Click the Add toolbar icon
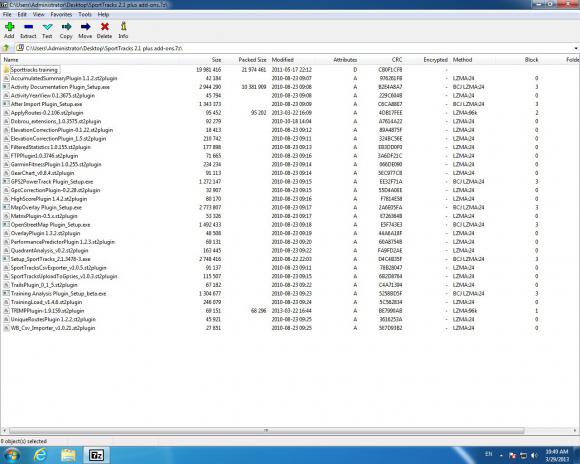Viewport: 580px width, 464px height. click(x=9, y=27)
